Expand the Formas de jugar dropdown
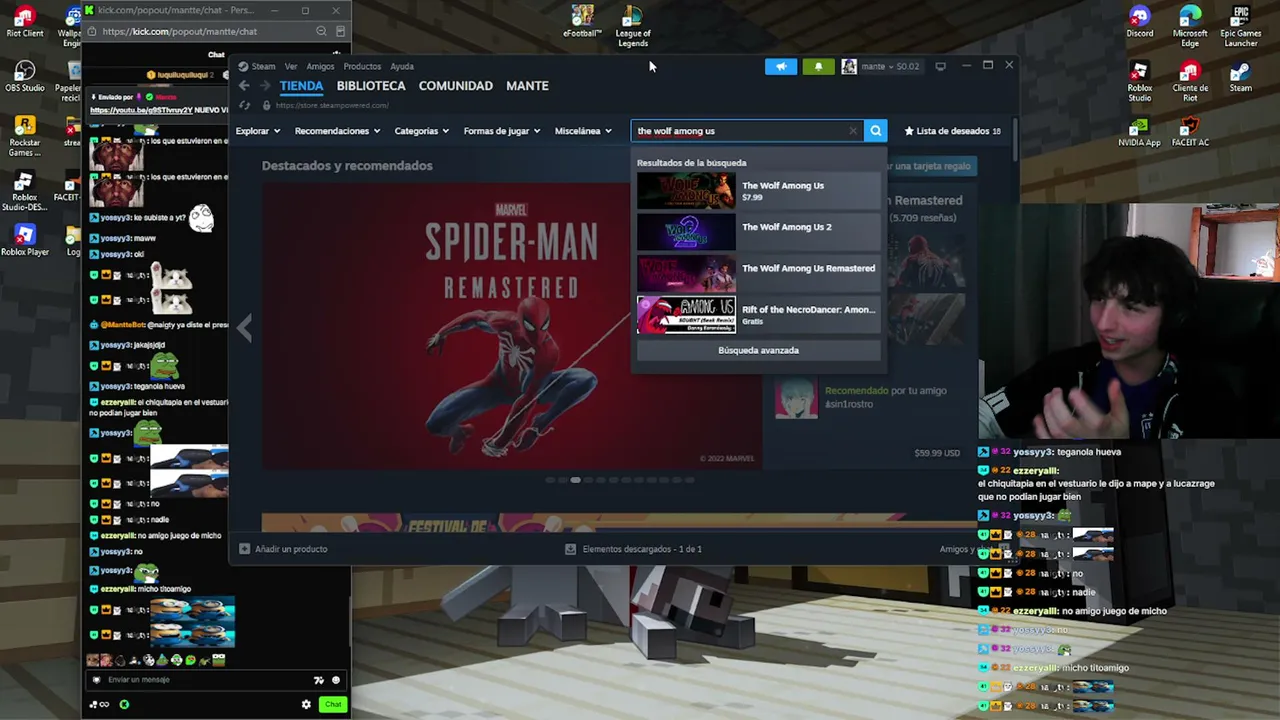Viewport: 1280px width, 720px height. (x=502, y=131)
